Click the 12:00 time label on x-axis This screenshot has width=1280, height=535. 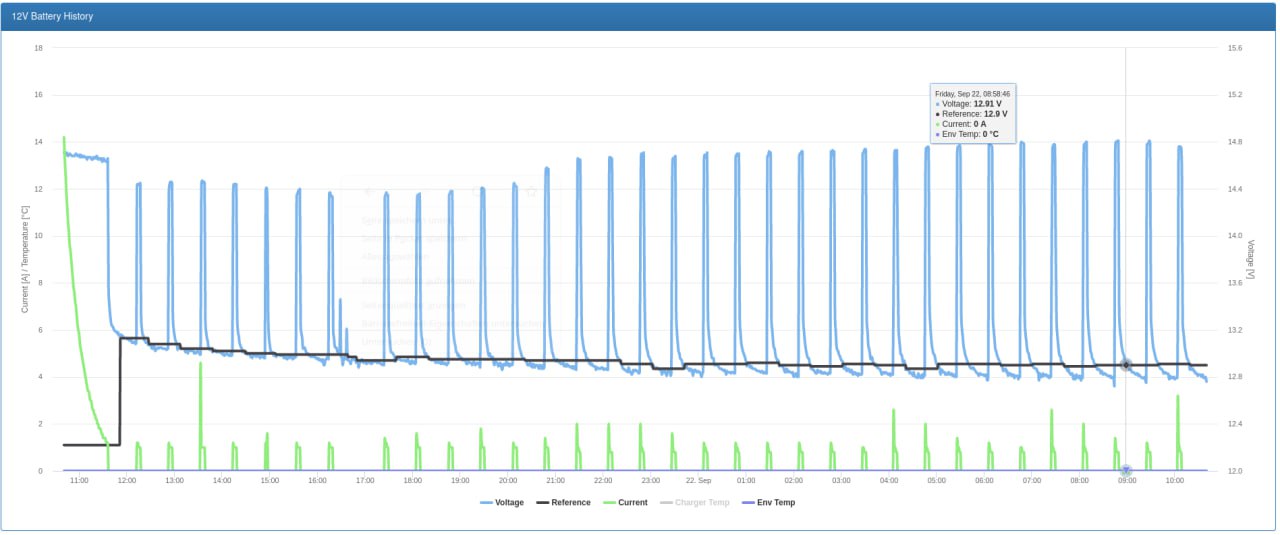pos(127,481)
